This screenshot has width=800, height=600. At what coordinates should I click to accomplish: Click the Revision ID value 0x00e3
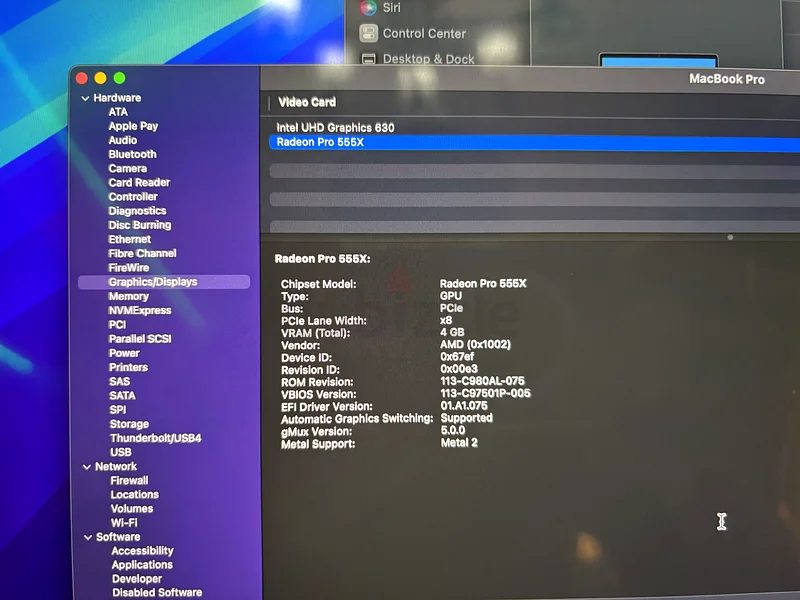coord(459,369)
